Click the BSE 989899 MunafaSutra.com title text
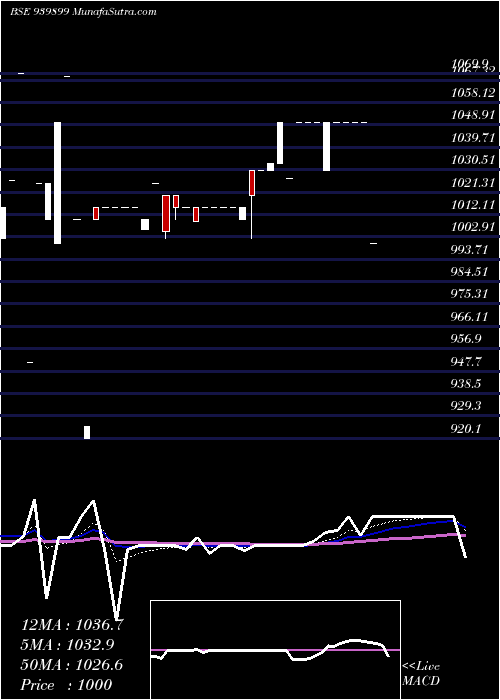 [83, 12]
